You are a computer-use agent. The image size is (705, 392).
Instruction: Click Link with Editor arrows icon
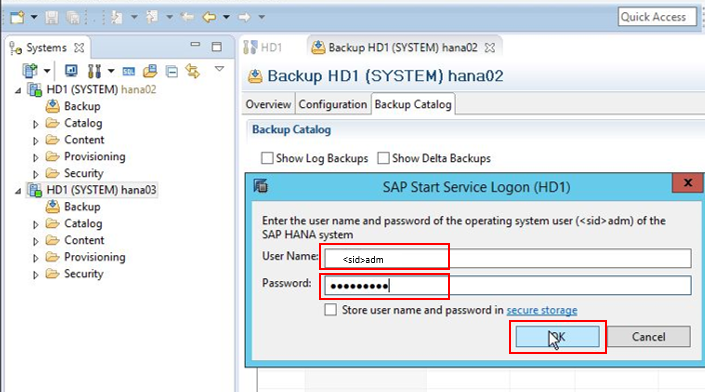(193, 71)
